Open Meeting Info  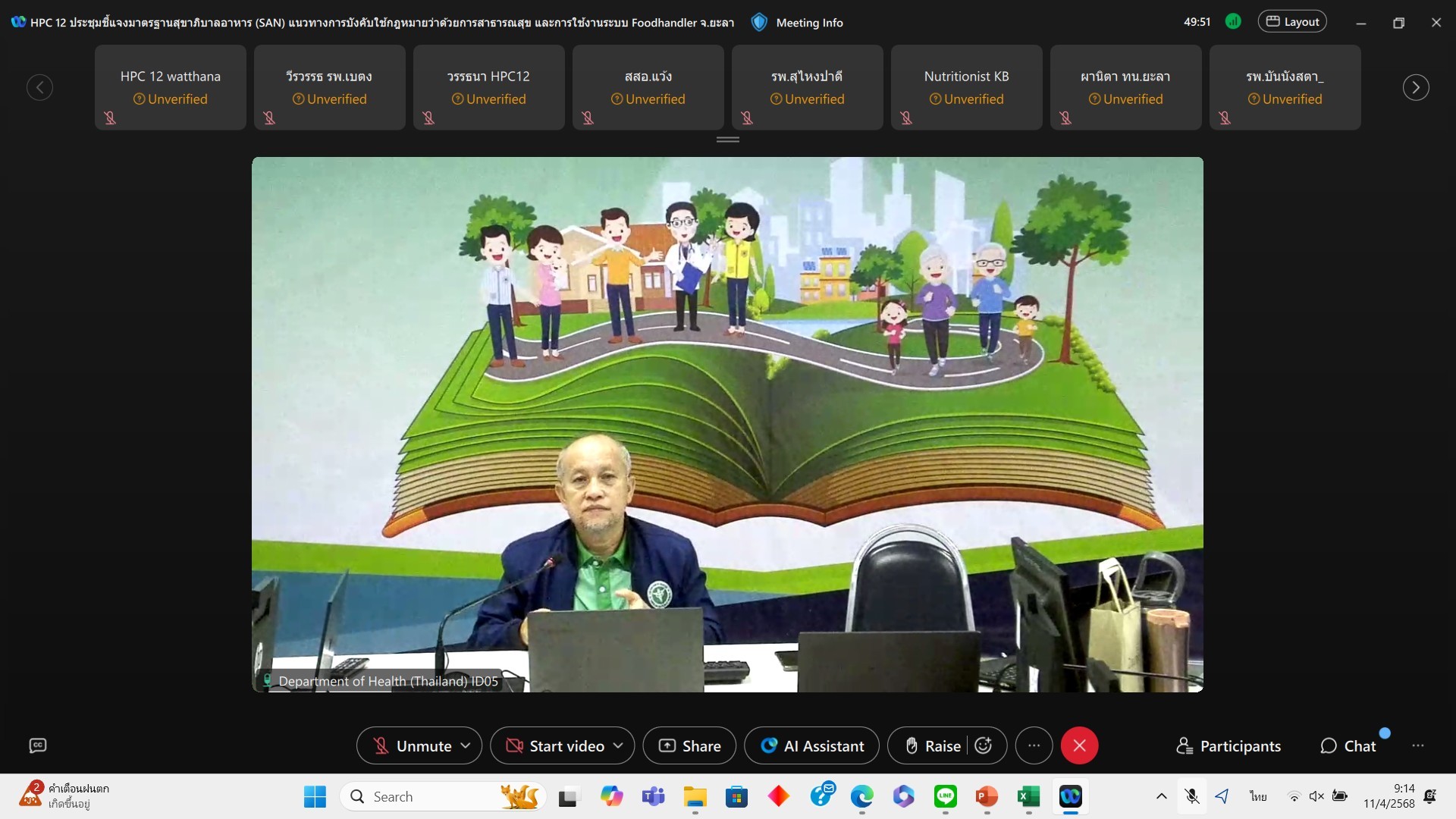click(809, 23)
